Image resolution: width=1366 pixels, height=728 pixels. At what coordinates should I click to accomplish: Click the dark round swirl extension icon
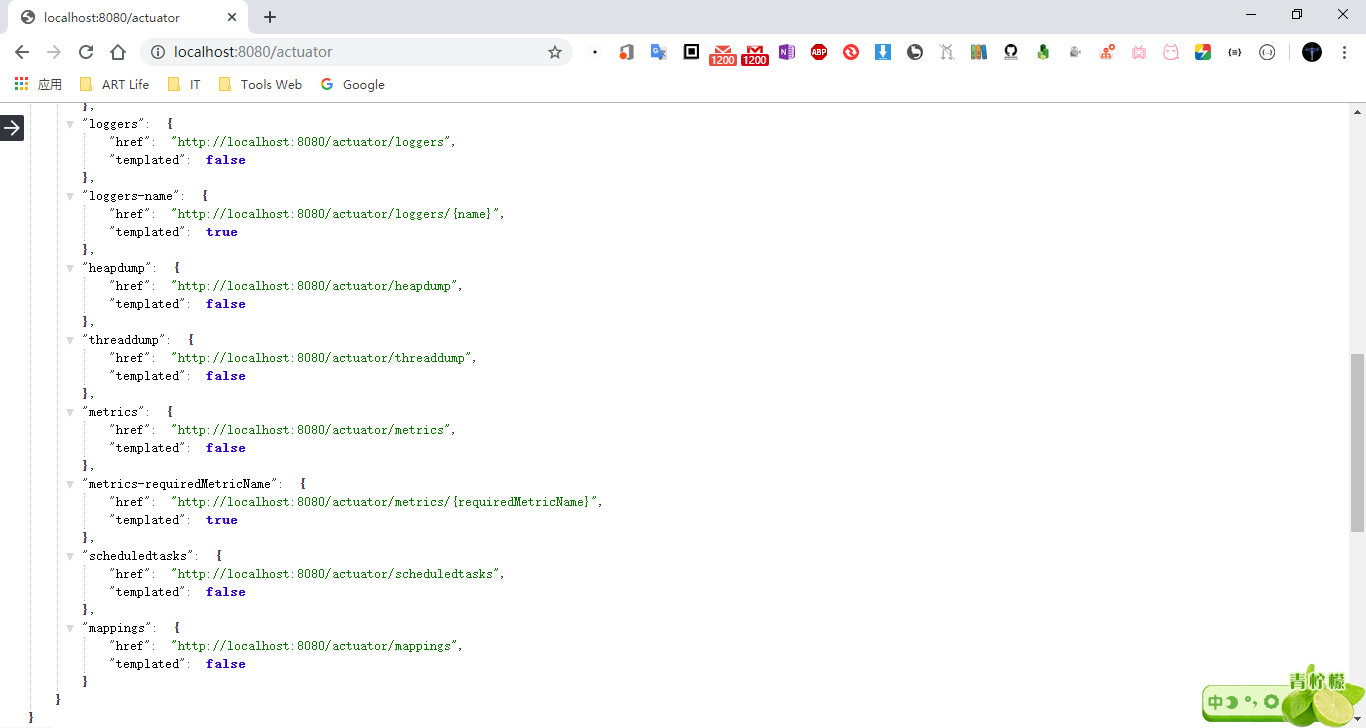pyautogui.click(x=915, y=52)
